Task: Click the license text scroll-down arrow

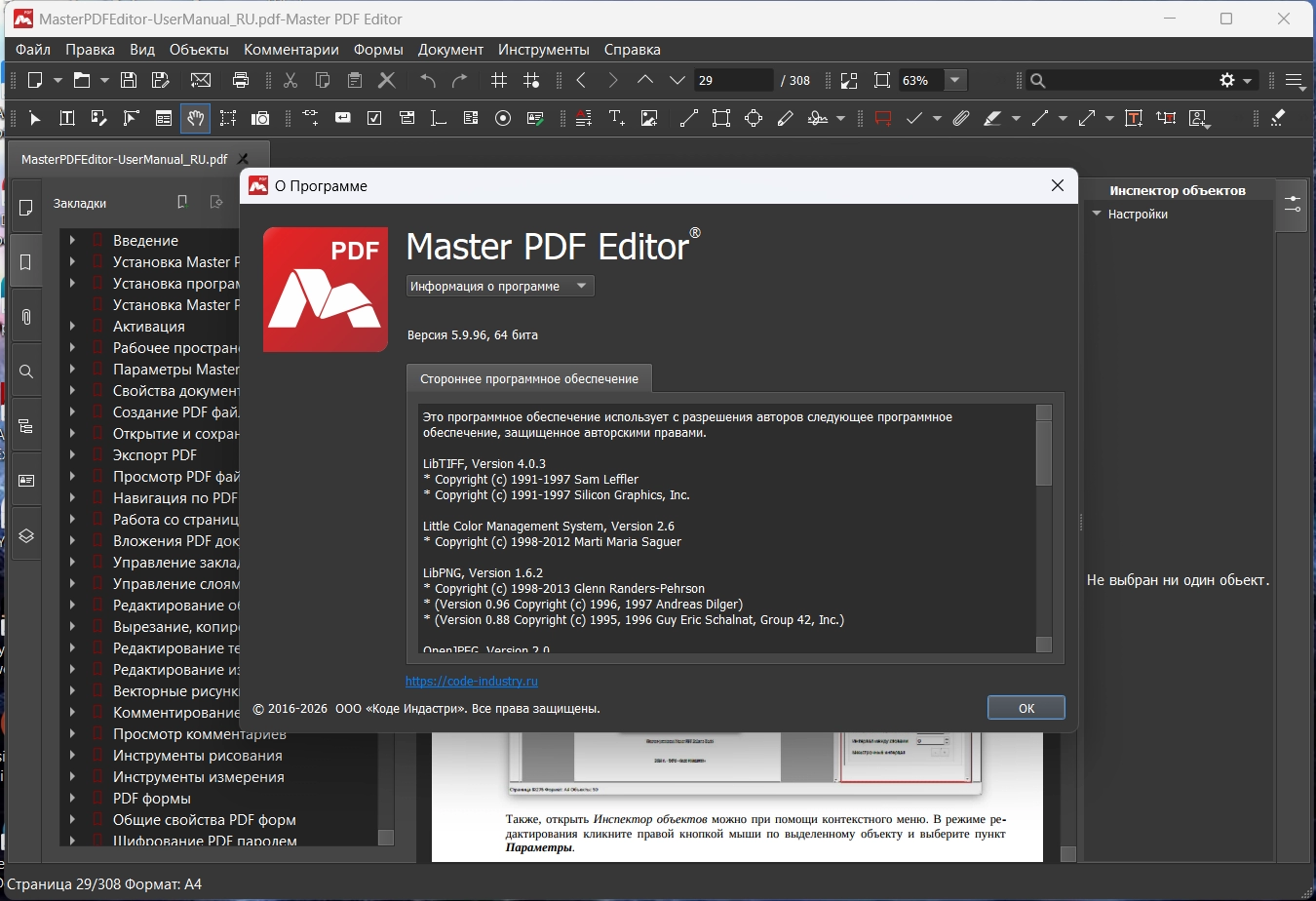Action: [1044, 645]
